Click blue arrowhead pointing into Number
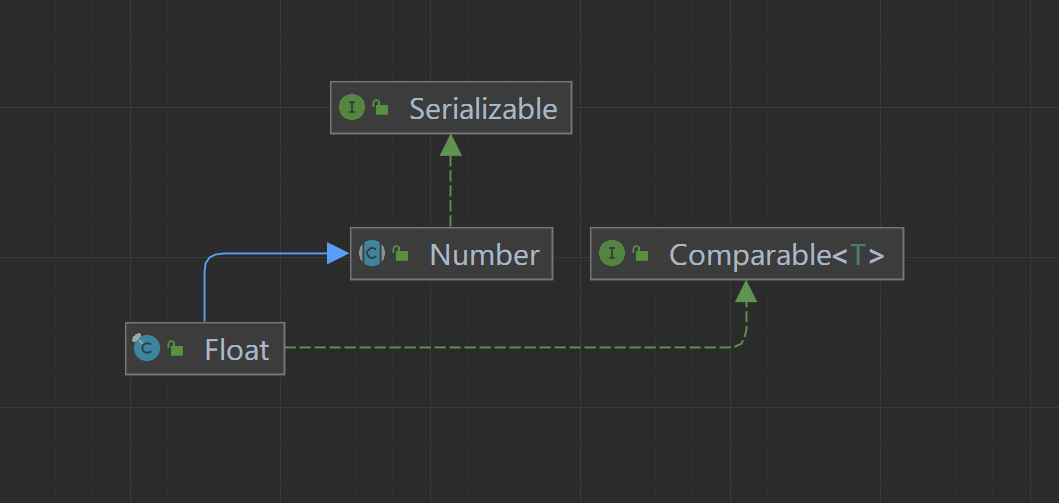 coord(338,253)
